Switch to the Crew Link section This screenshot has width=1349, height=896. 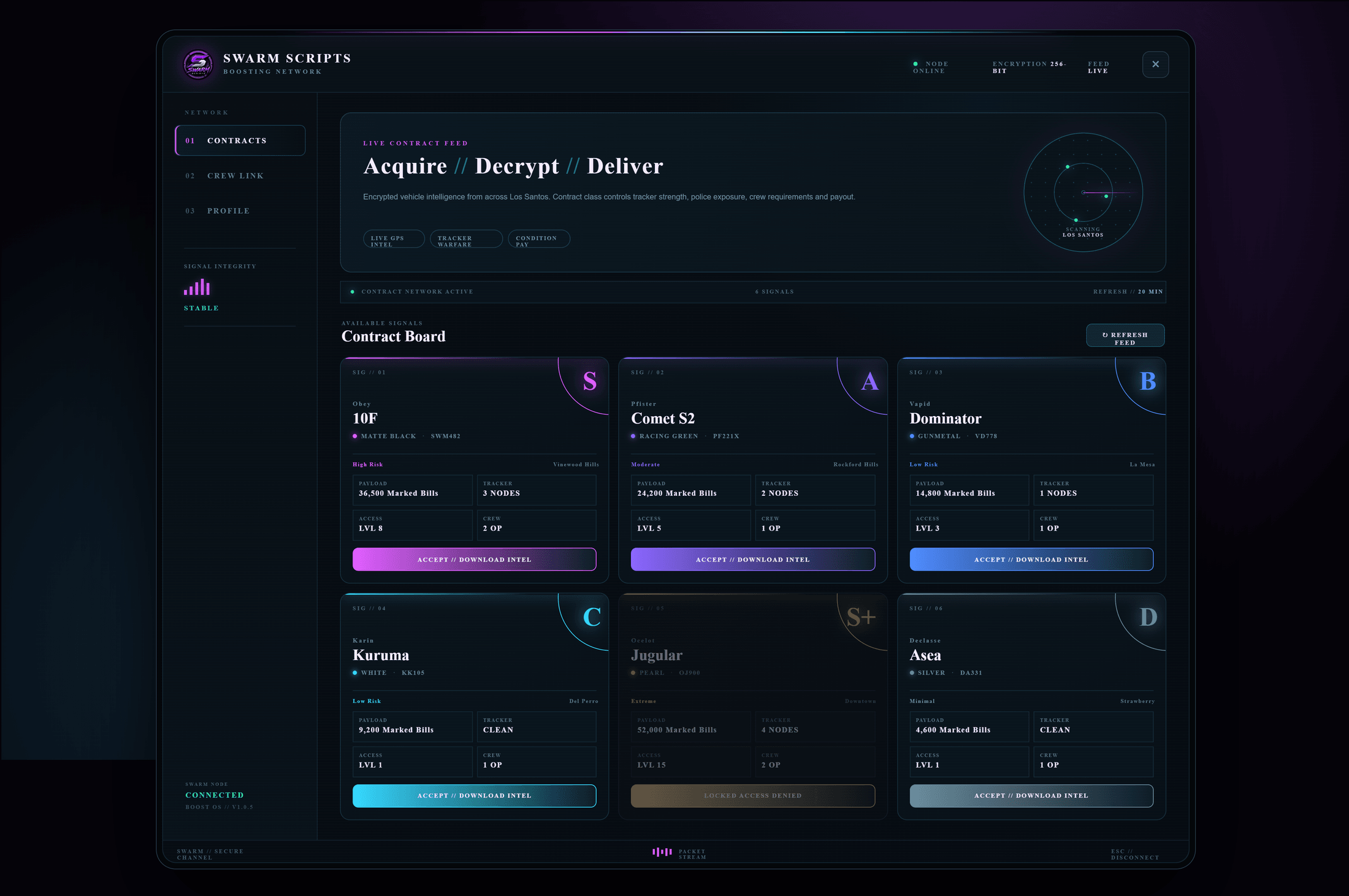tap(240, 176)
